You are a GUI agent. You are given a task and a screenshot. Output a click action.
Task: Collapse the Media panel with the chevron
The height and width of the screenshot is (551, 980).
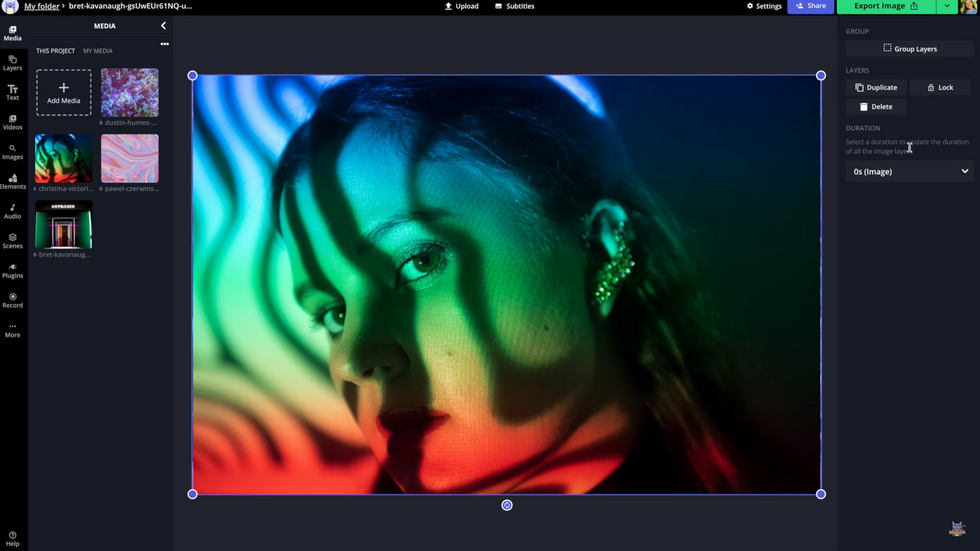click(163, 26)
